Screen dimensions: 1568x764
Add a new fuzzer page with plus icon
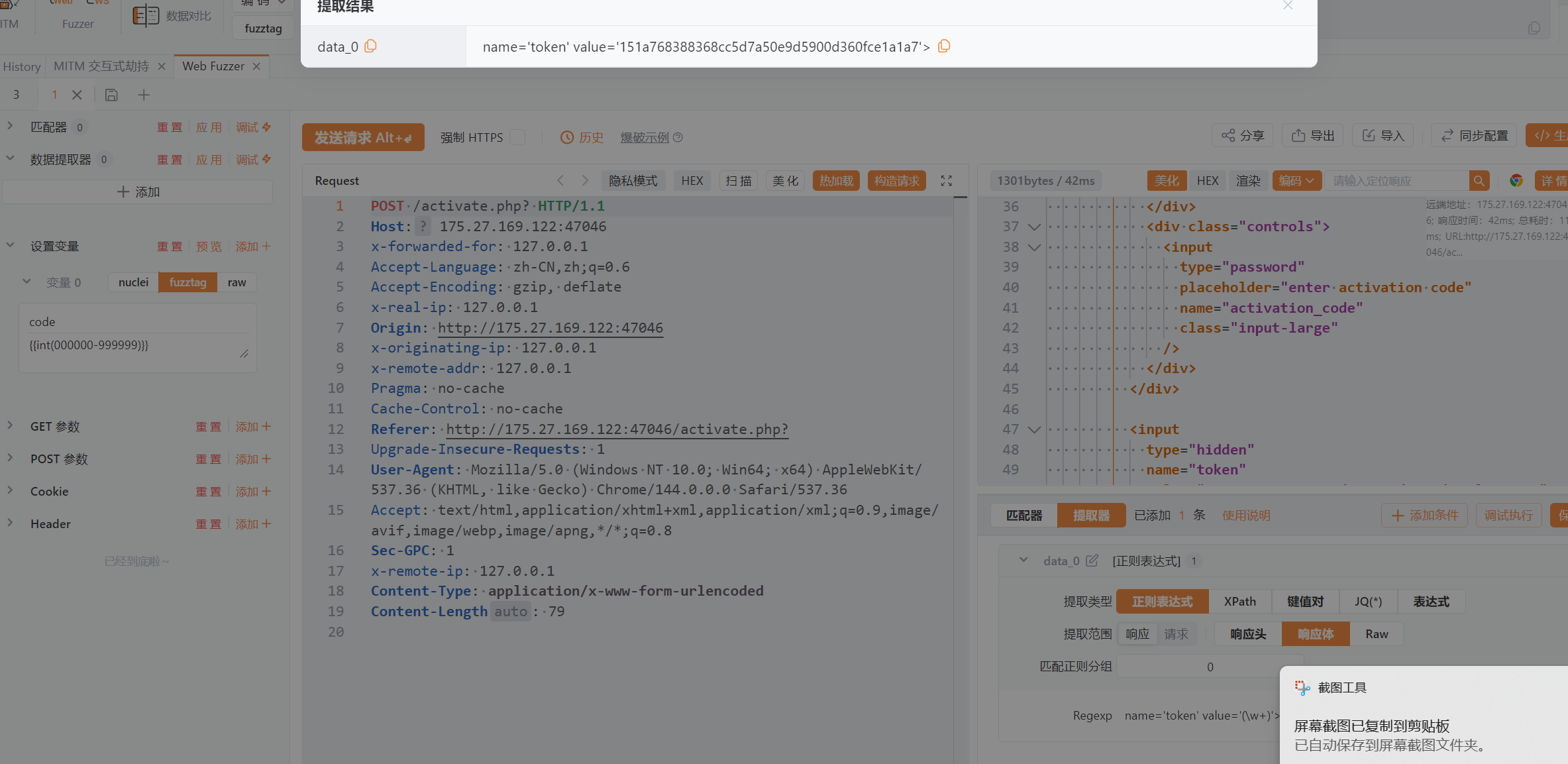click(144, 95)
